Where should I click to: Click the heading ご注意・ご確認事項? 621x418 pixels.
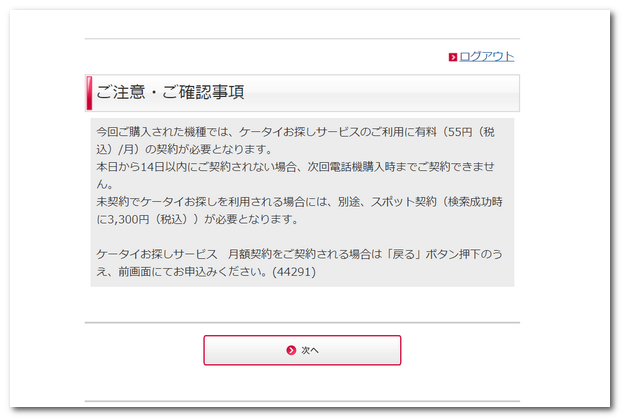170,92
